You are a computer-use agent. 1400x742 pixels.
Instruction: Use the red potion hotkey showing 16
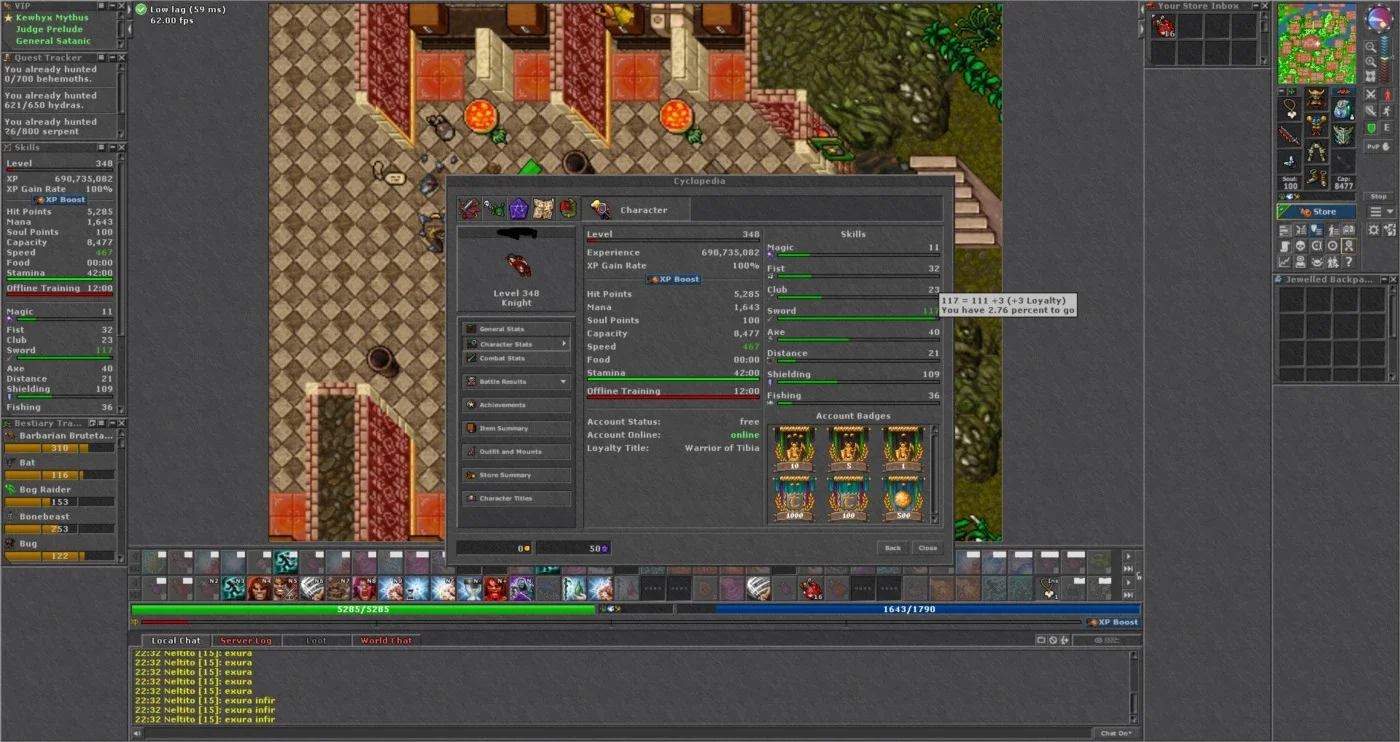point(811,588)
